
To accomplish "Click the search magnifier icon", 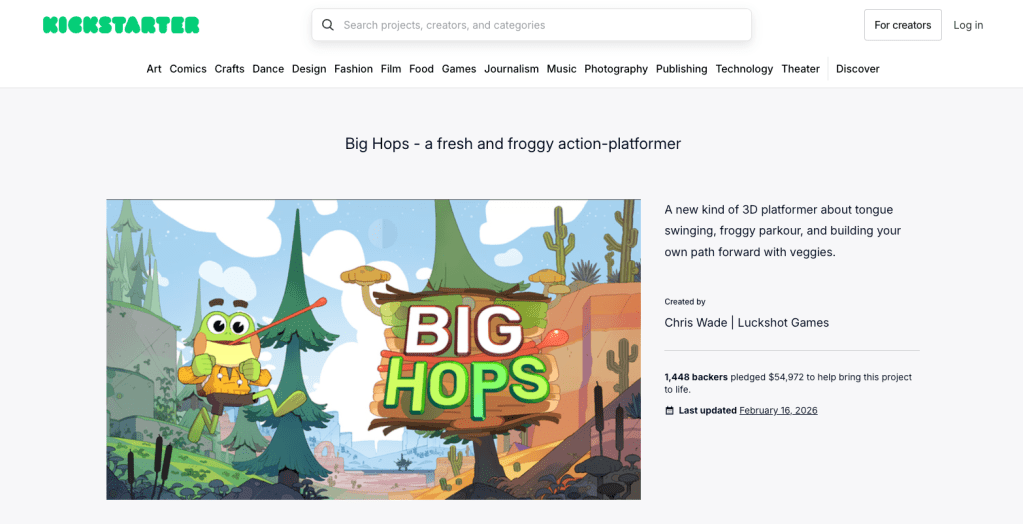I will (x=328, y=25).
